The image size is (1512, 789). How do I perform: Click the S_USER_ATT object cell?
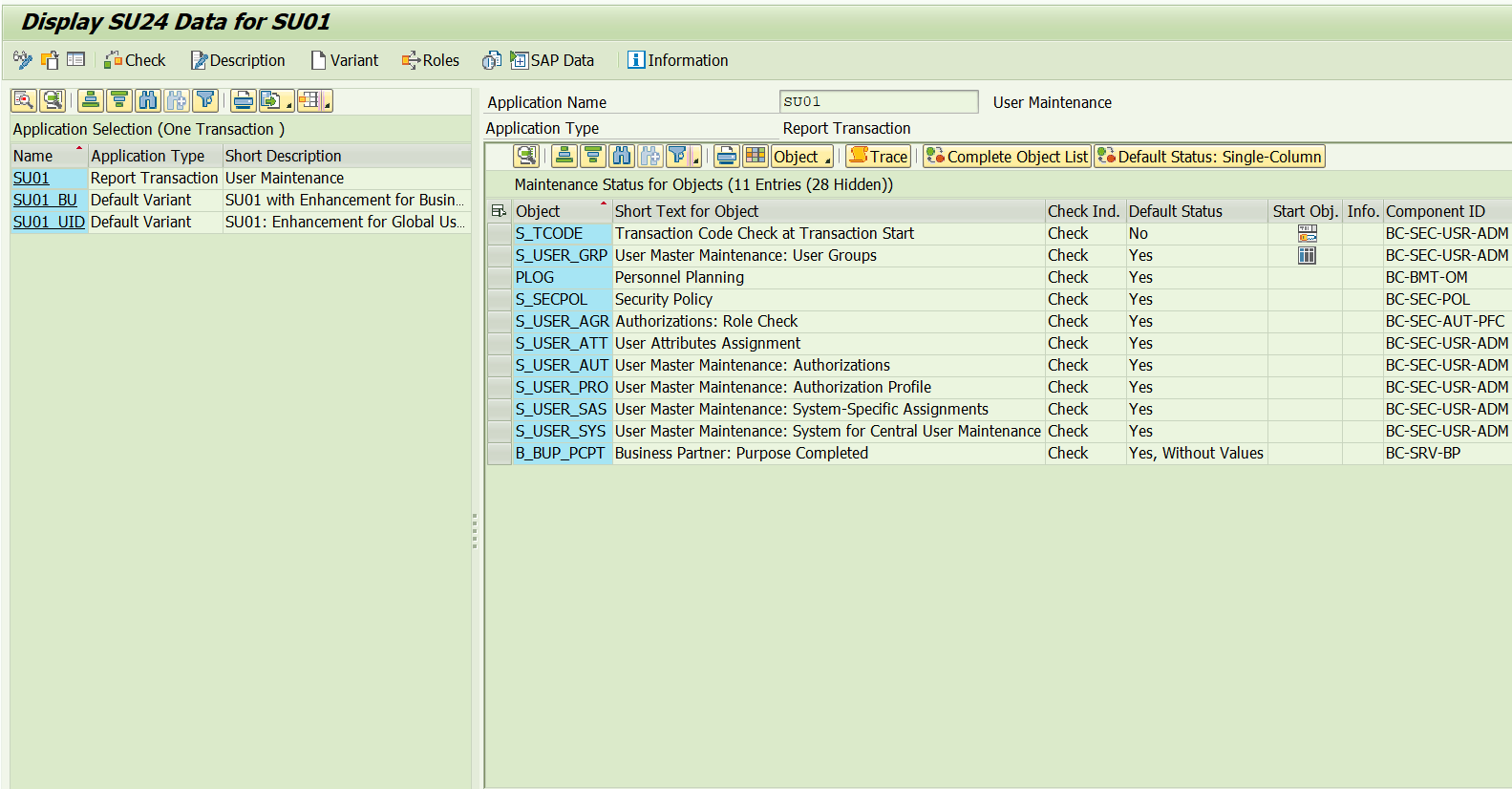click(563, 343)
